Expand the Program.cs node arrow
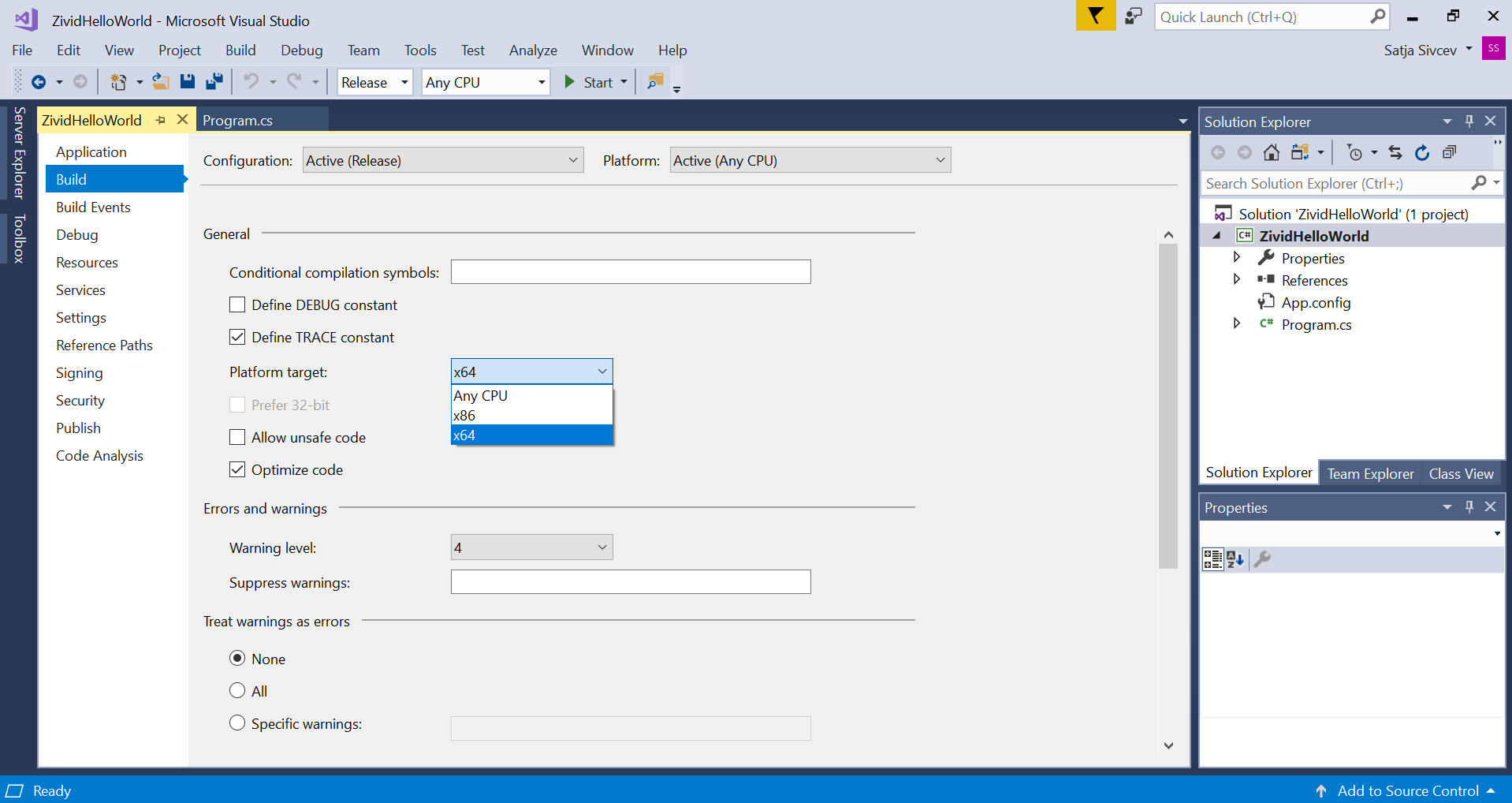Screen dimensions: 1512x803 [x=1237, y=323]
